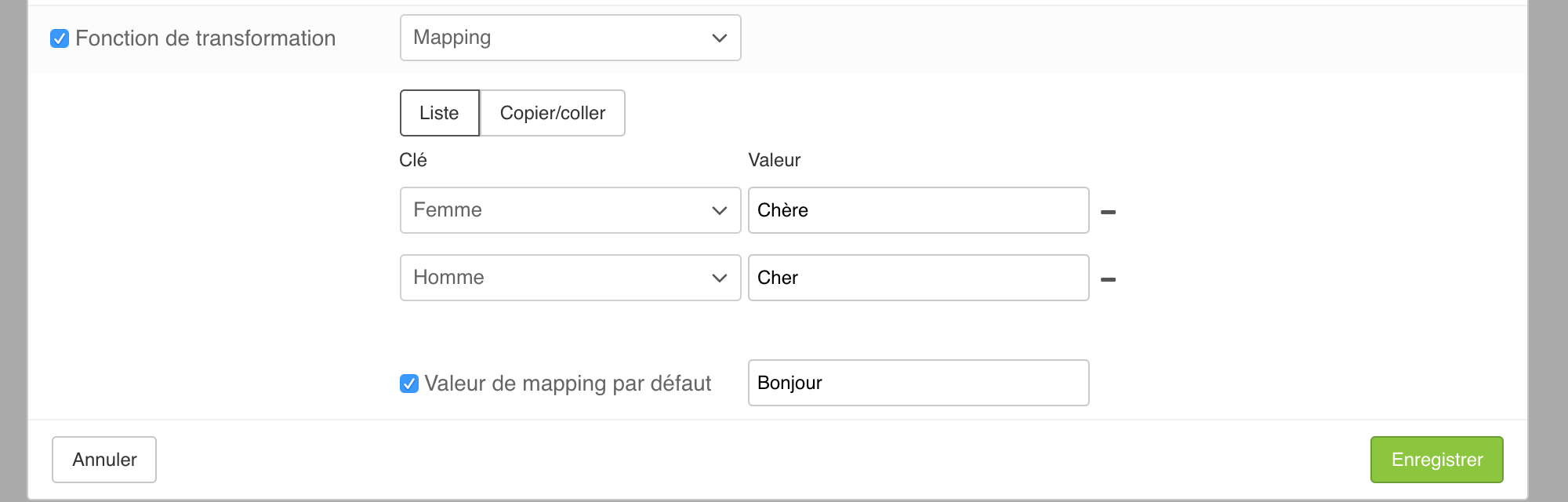Remove the Femme mapping row with minus icon

1108,212
